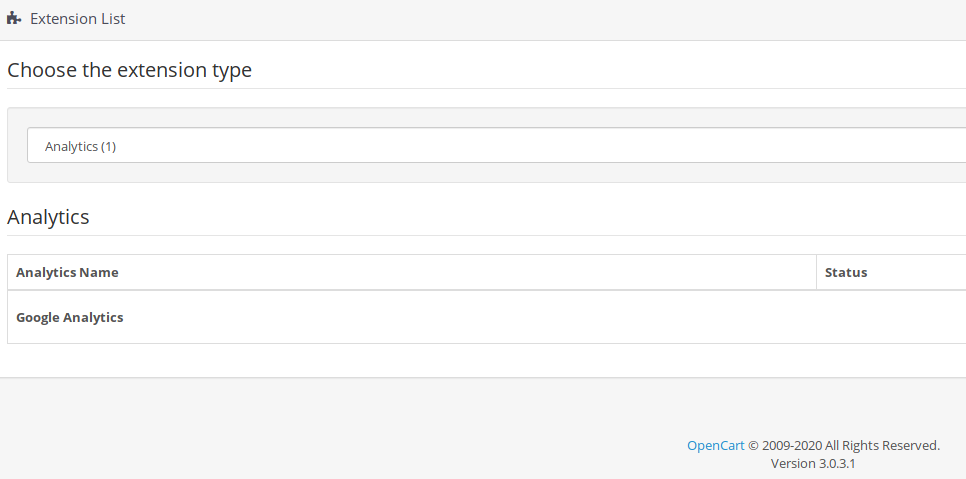Click the (1) count in the dropdown
This screenshot has height=479, width=966.
108,147
